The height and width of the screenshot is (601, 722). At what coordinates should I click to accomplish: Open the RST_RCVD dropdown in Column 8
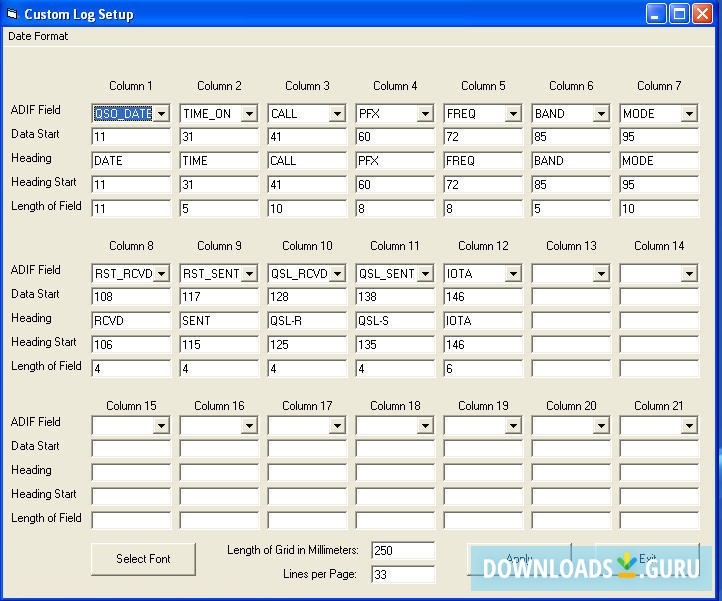162,274
